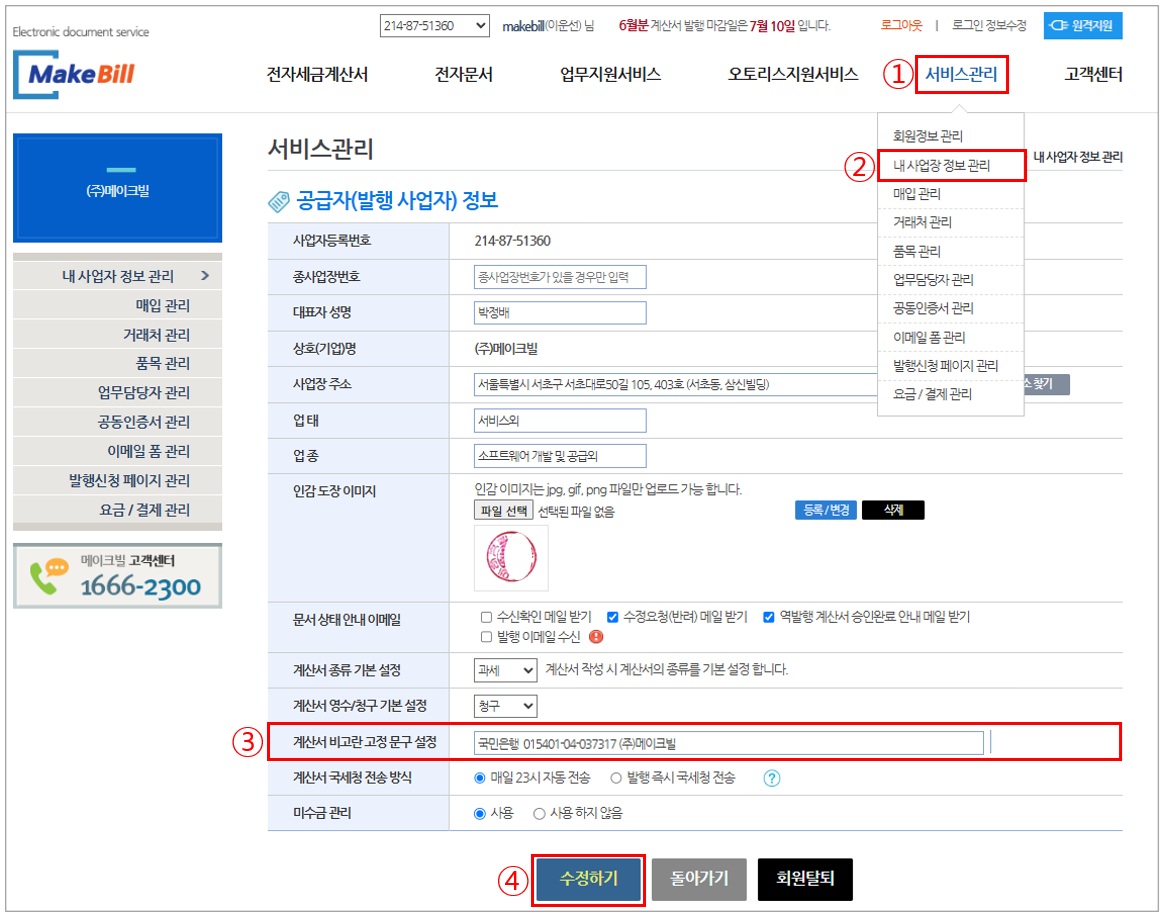Screen dimensions: 1165x916
Task: Open 전자문서 menu
Action: [464, 74]
